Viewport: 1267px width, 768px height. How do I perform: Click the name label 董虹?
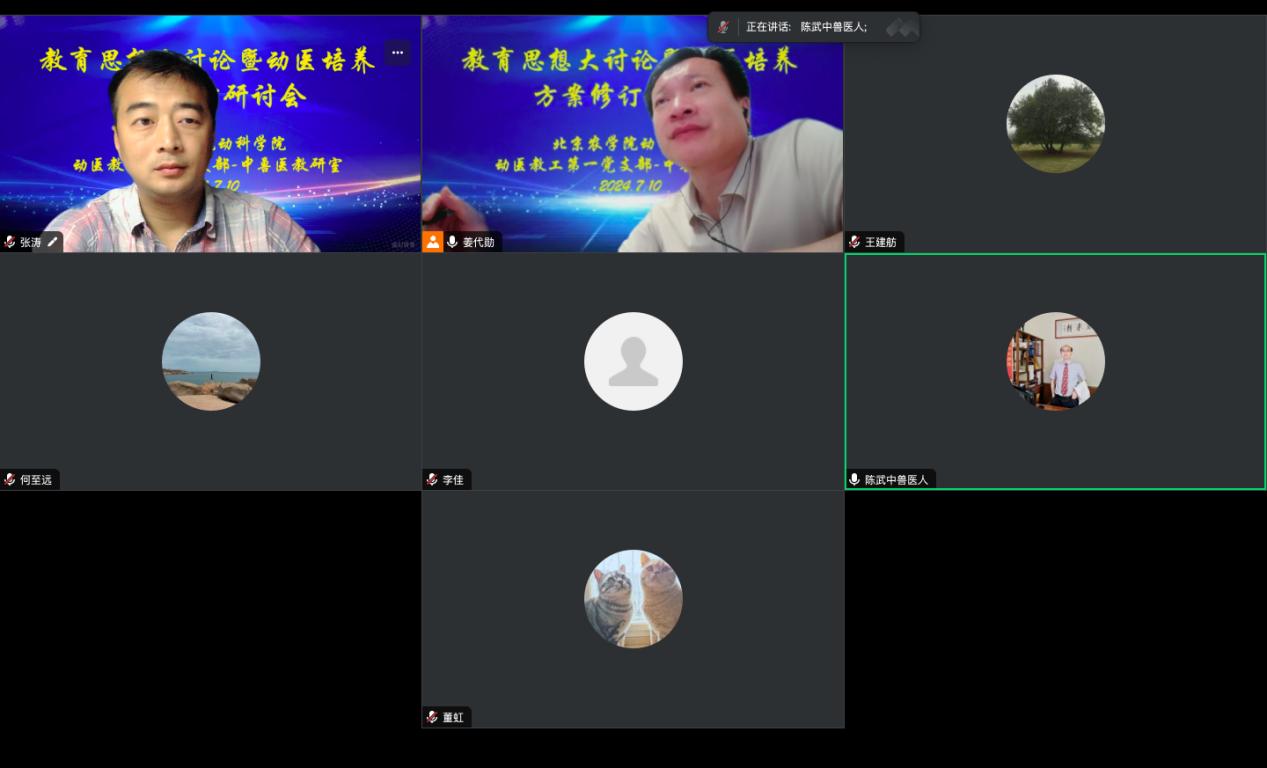[x=453, y=717]
